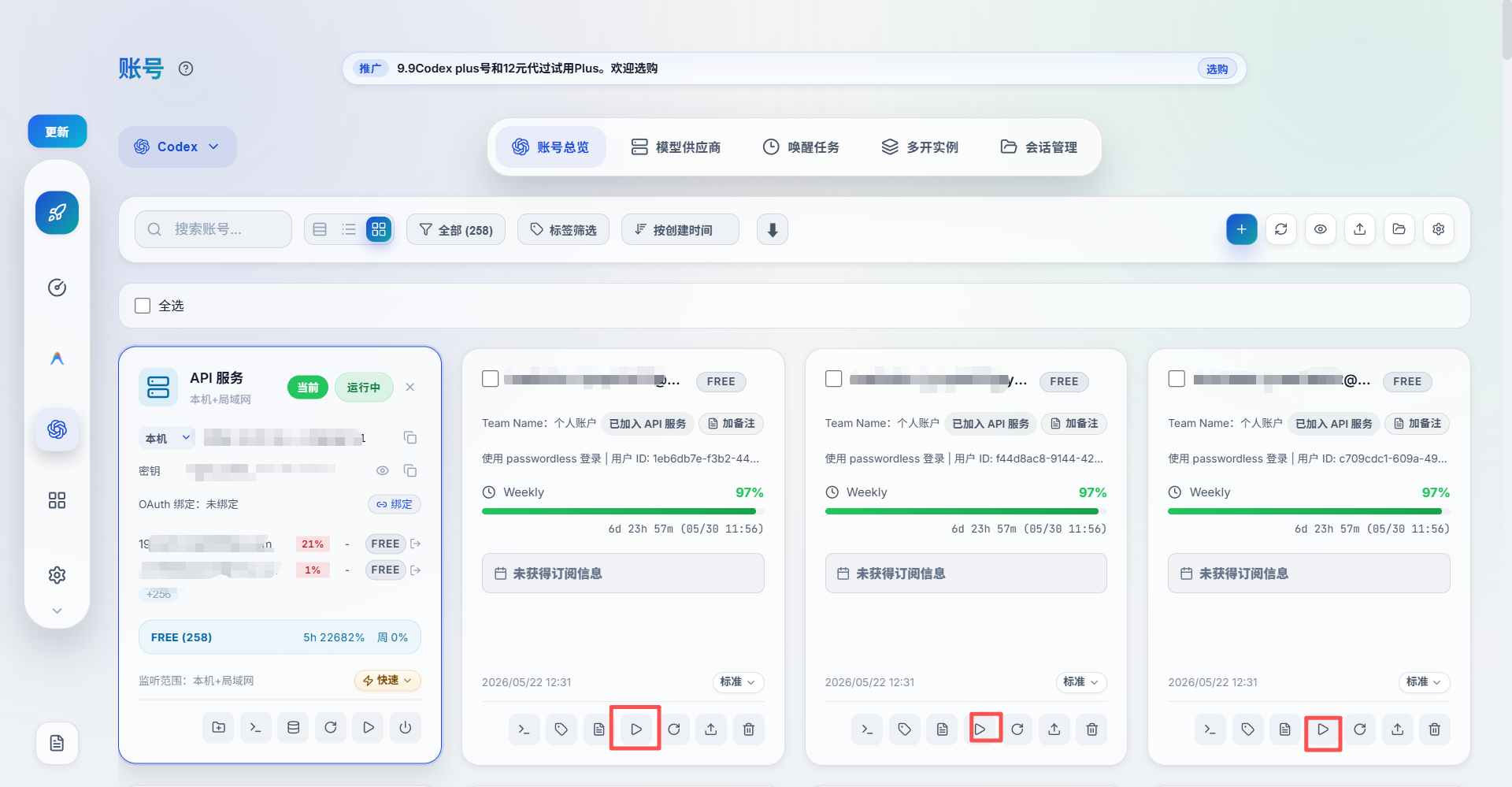Click the 绑定 OAuth bind button

(395, 504)
